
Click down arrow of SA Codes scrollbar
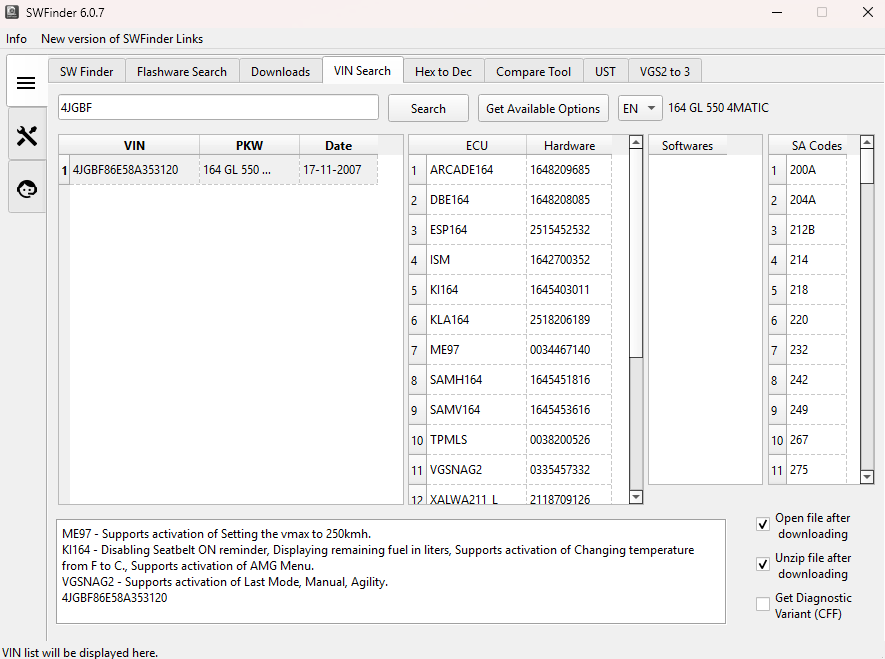point(868,477)
